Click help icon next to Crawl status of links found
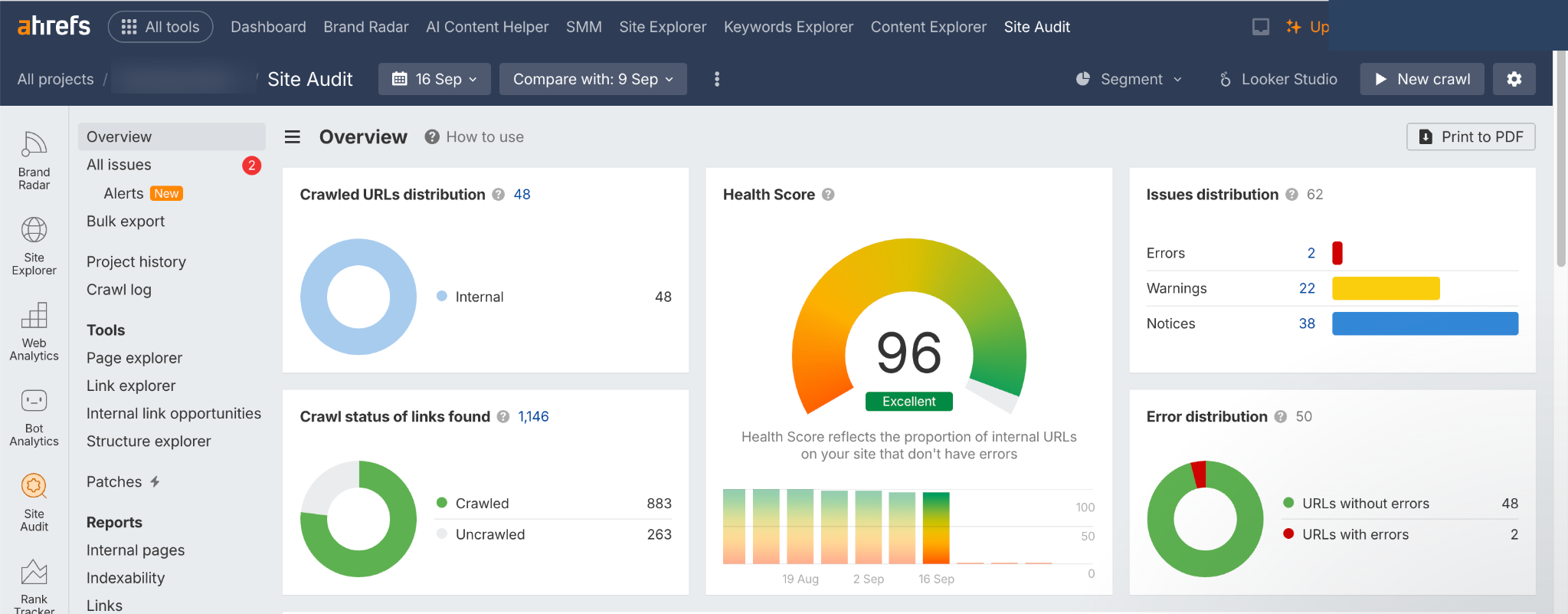1568x614 pixels. pos(503,417)
